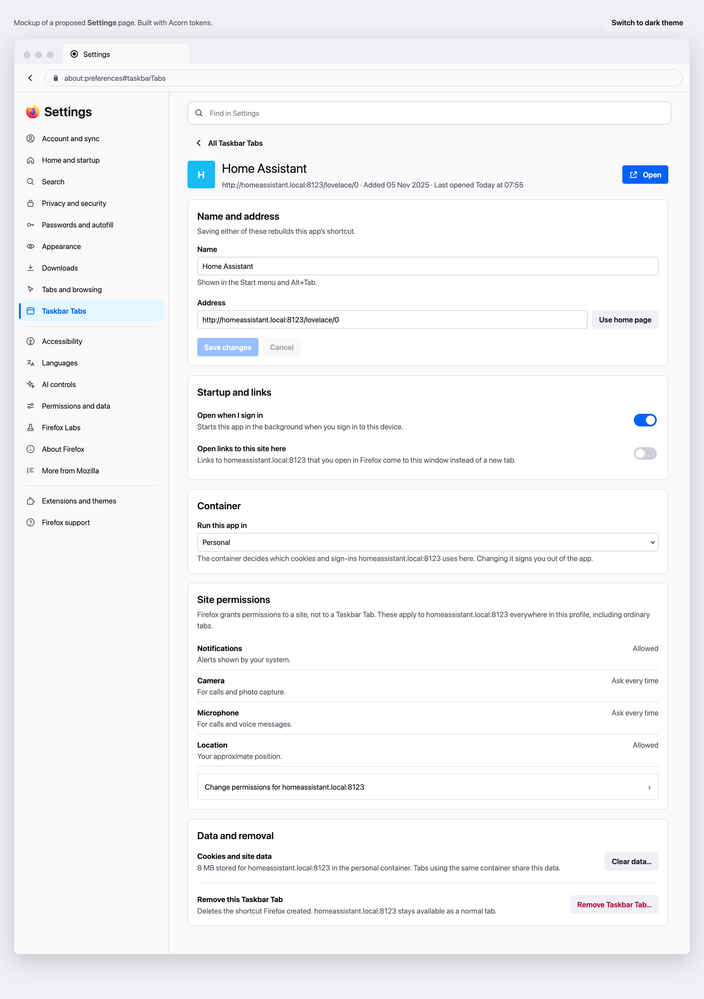Image resolution: width=704 pixels, height=999 pixels.
Task: Click the Save changes button
Action: pyautogui.click(x=227, y=347)
